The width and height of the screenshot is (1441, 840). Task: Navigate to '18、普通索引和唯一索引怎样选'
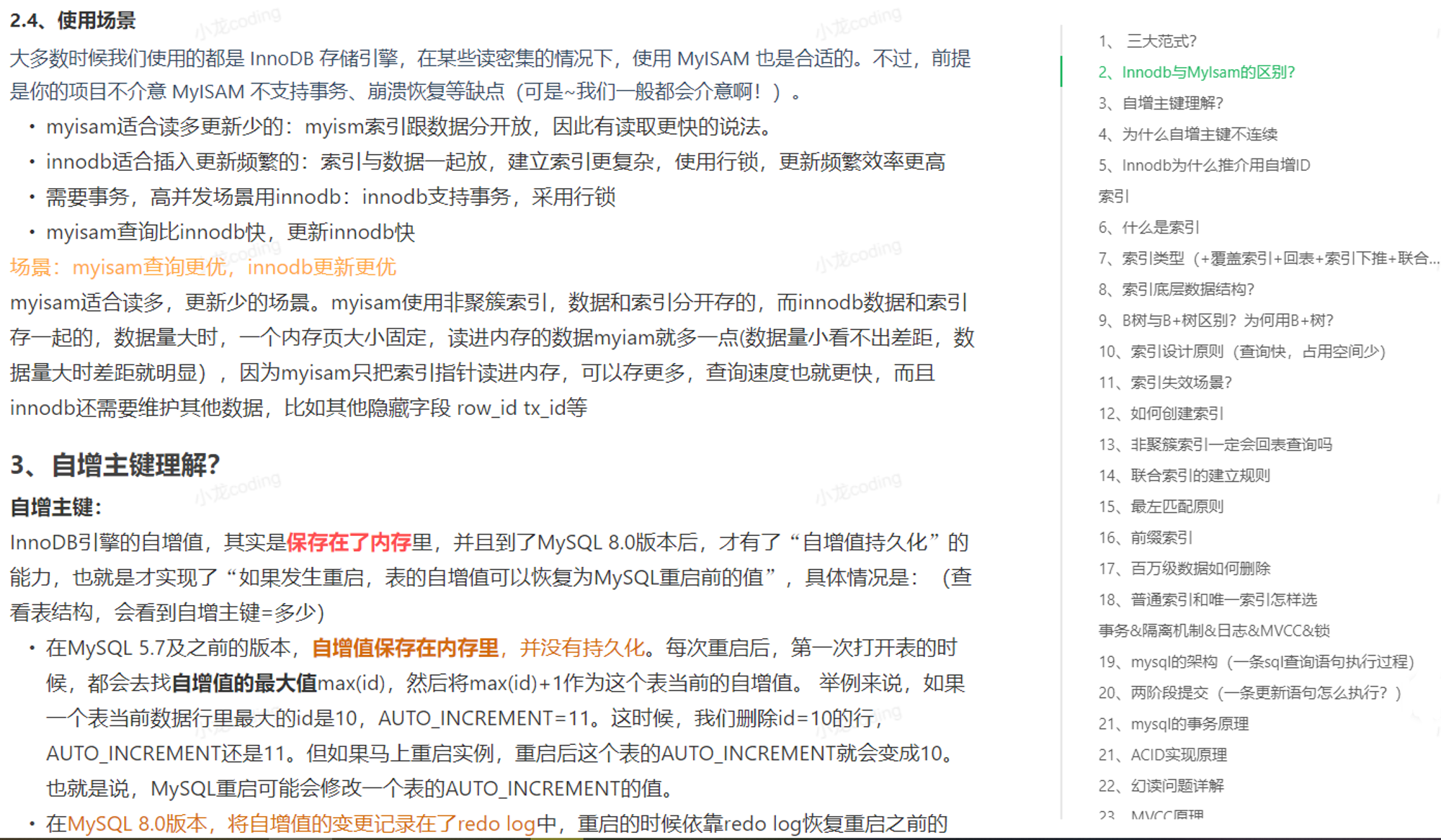(1208, 599)
